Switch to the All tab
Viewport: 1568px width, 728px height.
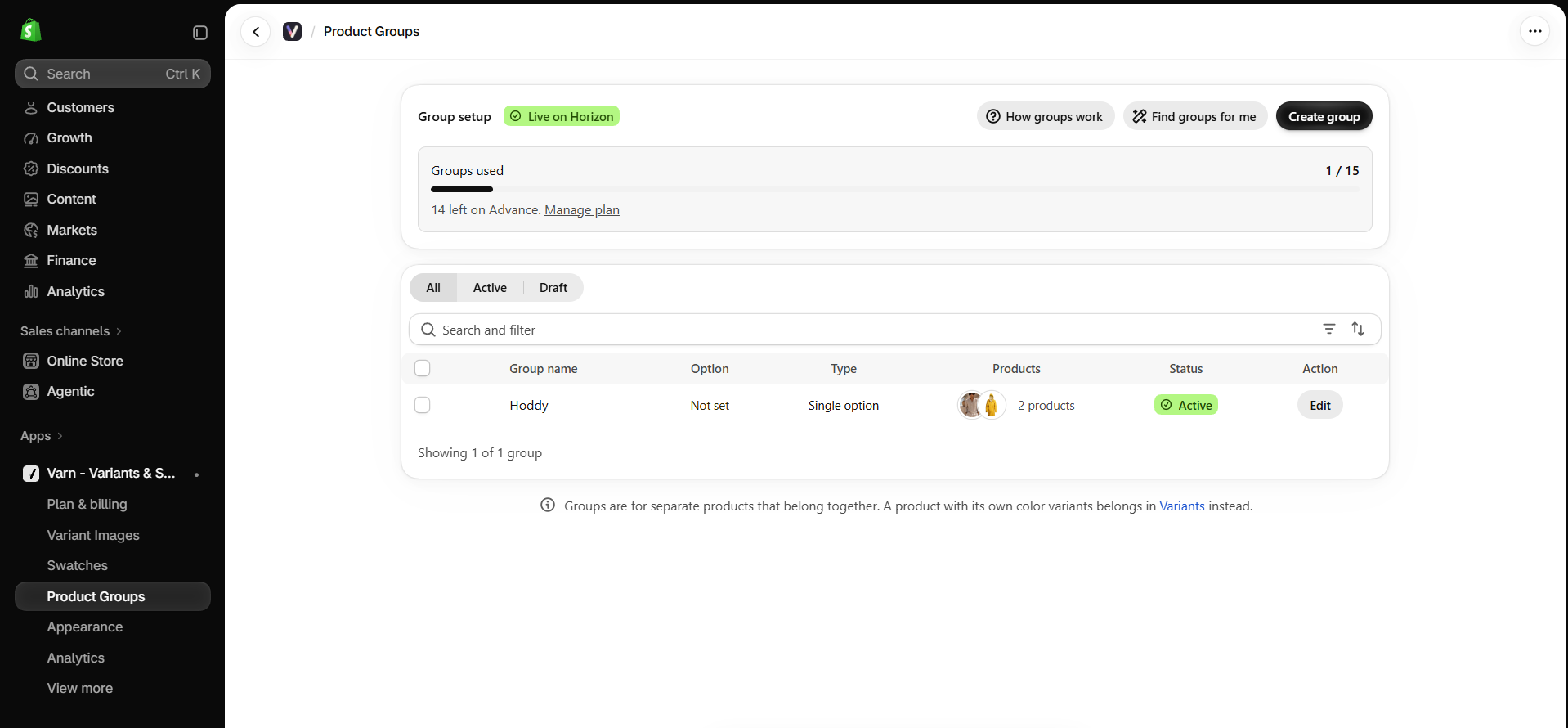(x=433, y=288)
